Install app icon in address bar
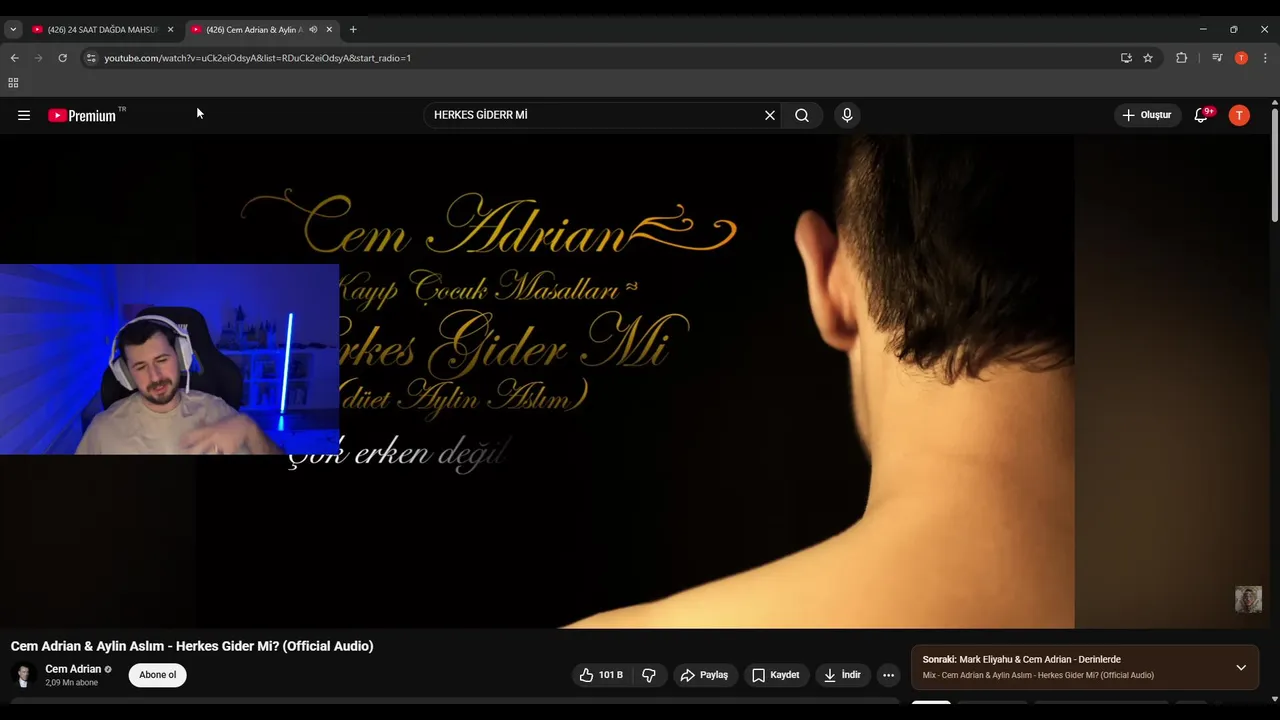Screen dimensions: 1280x720 tap(1126, 58)
